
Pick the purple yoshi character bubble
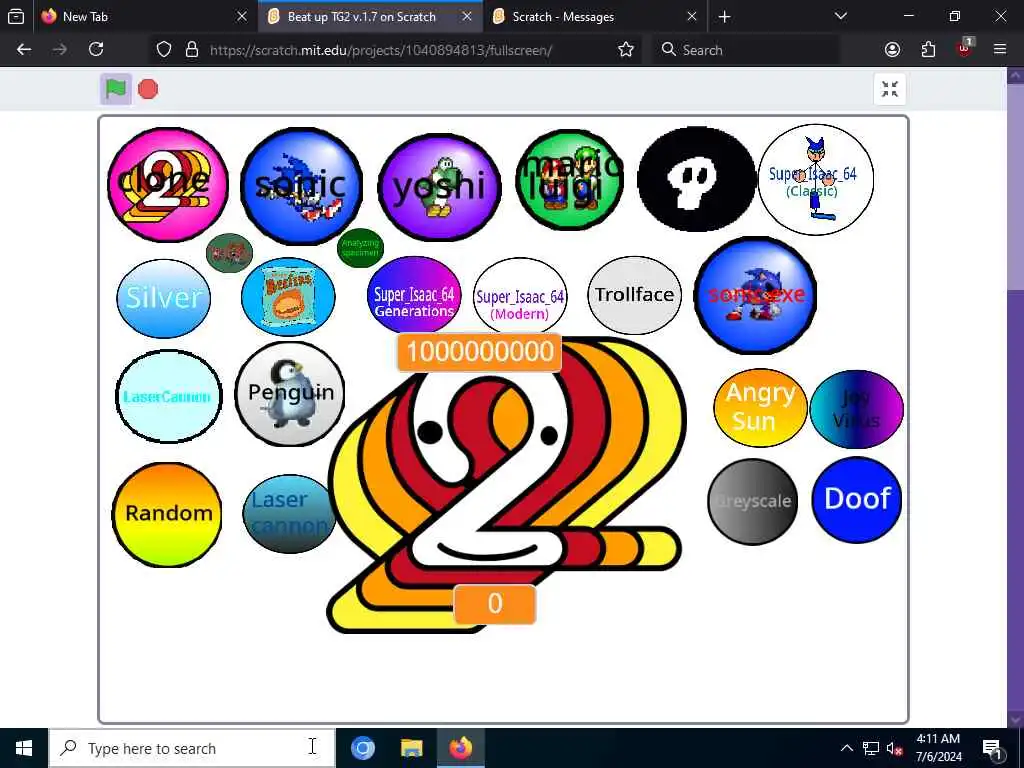440,187
